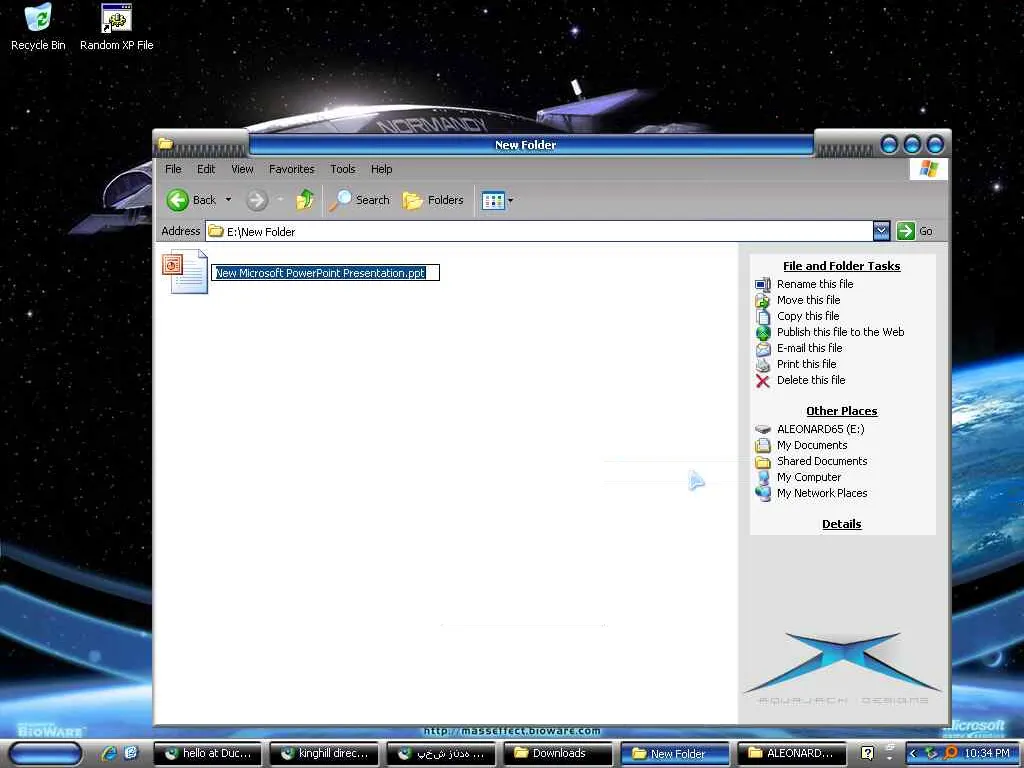
Task: Toggle the Folders pane button
Action: tap(433, 200)
